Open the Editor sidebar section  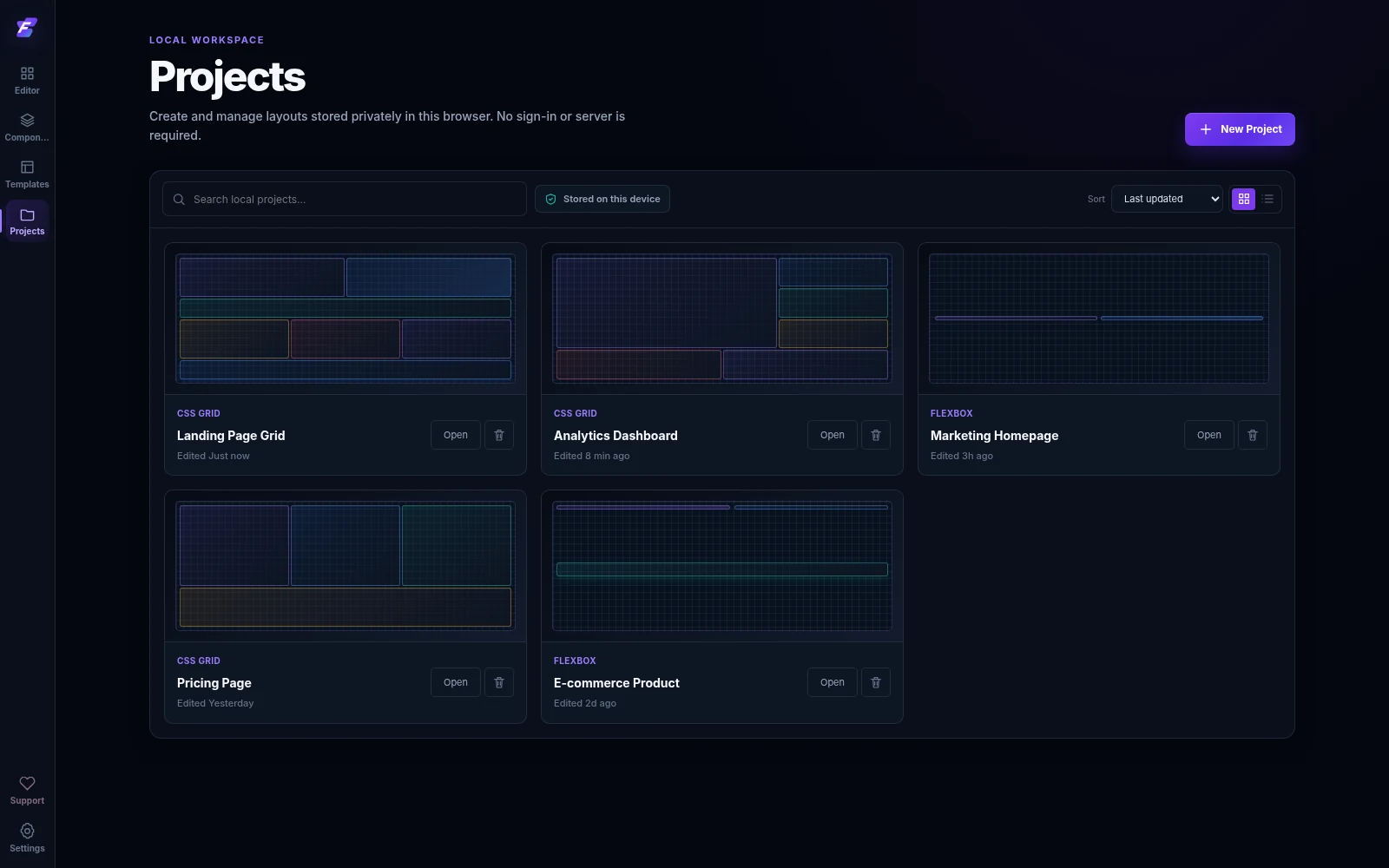coord(27,80)
